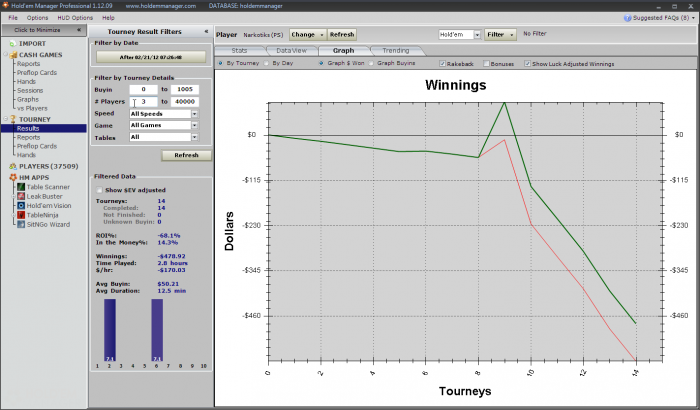Open the Filter dropdown button
The width and height of the screenshot is (700, 410).
(500, 34)
